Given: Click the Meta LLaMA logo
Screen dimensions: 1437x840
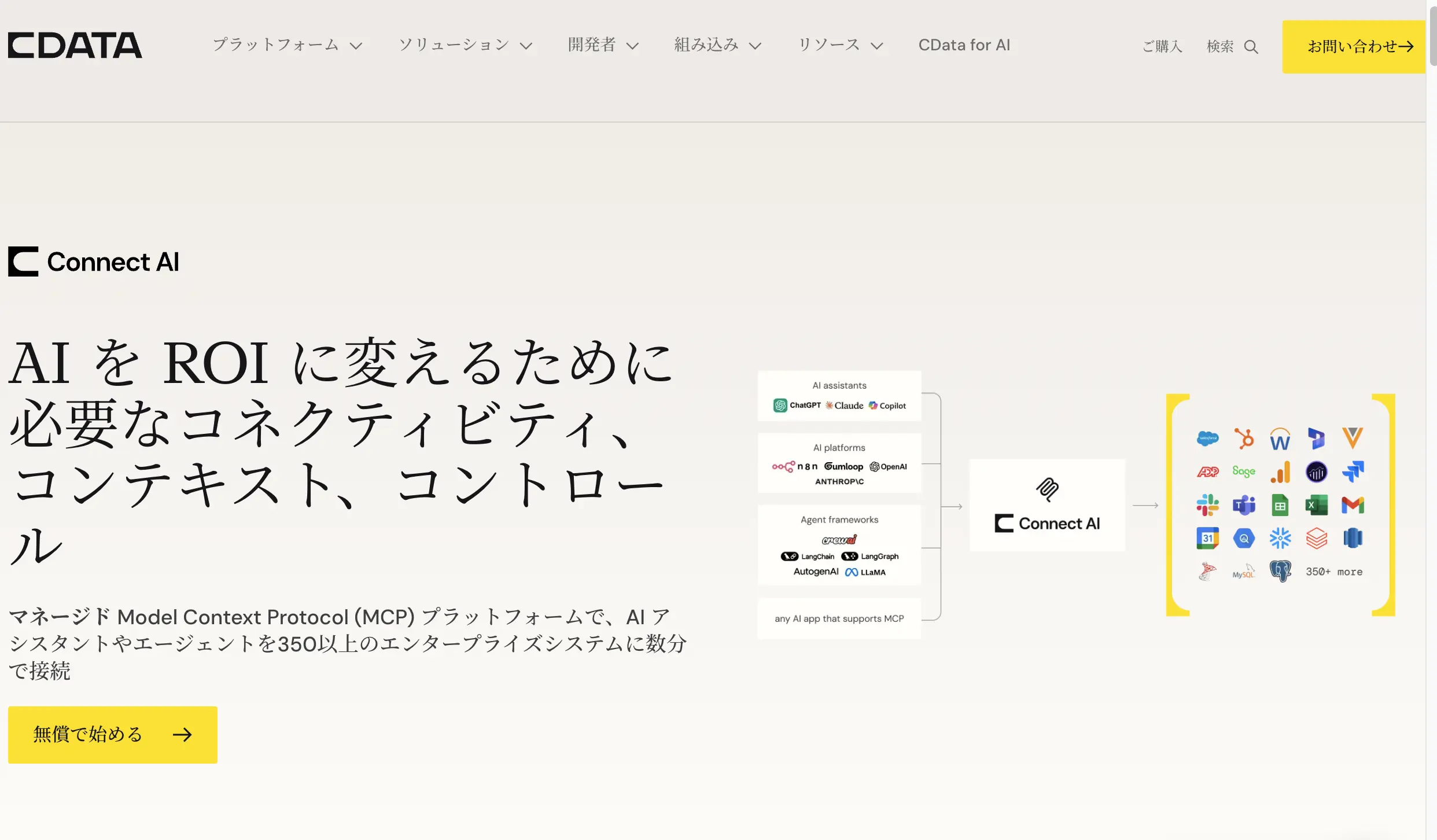Looking at the screenshot, I should (x=865, y=572).
